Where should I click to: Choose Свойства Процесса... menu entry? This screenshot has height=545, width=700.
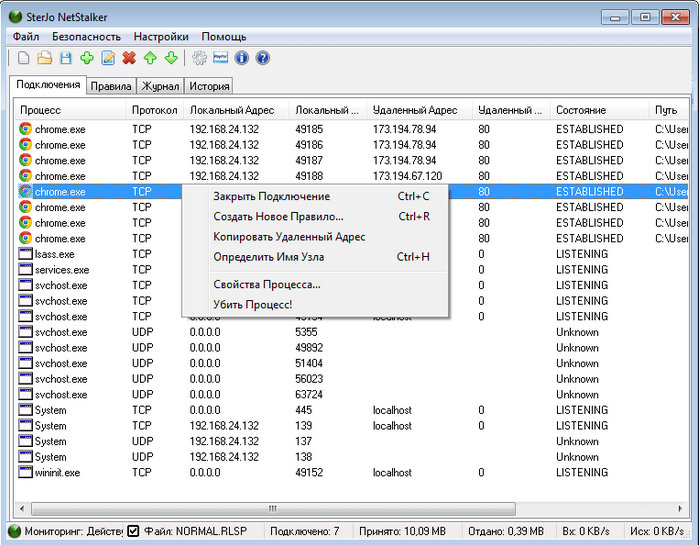[x=315, y=284]
